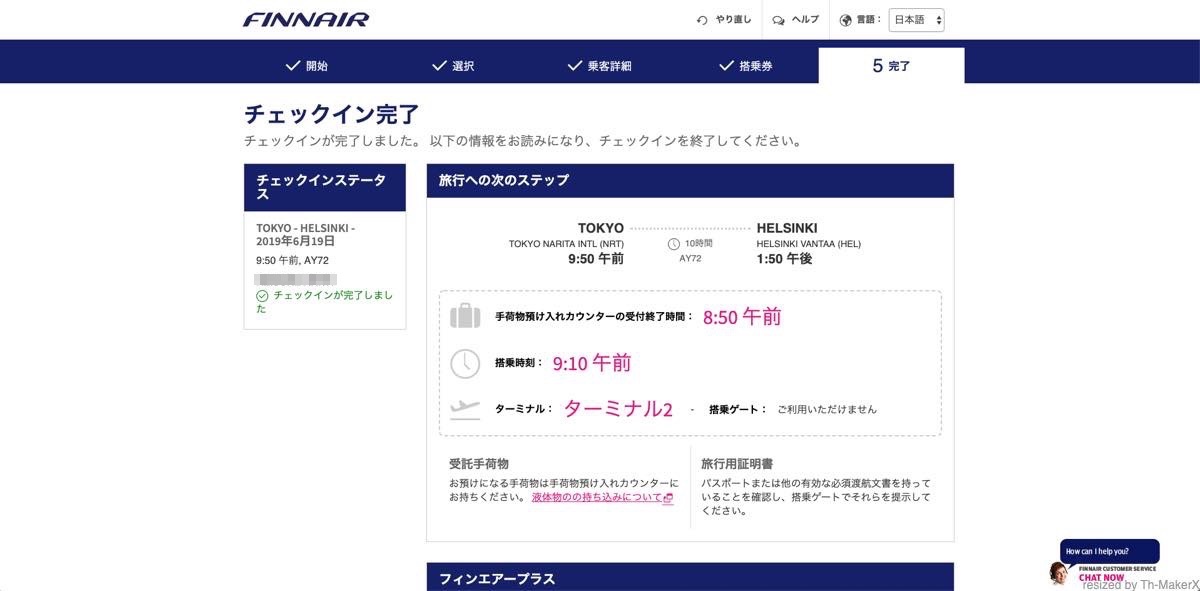
Task: Click the TOKYO NARITA INTL (NRT) text
Action: [566, 243]
